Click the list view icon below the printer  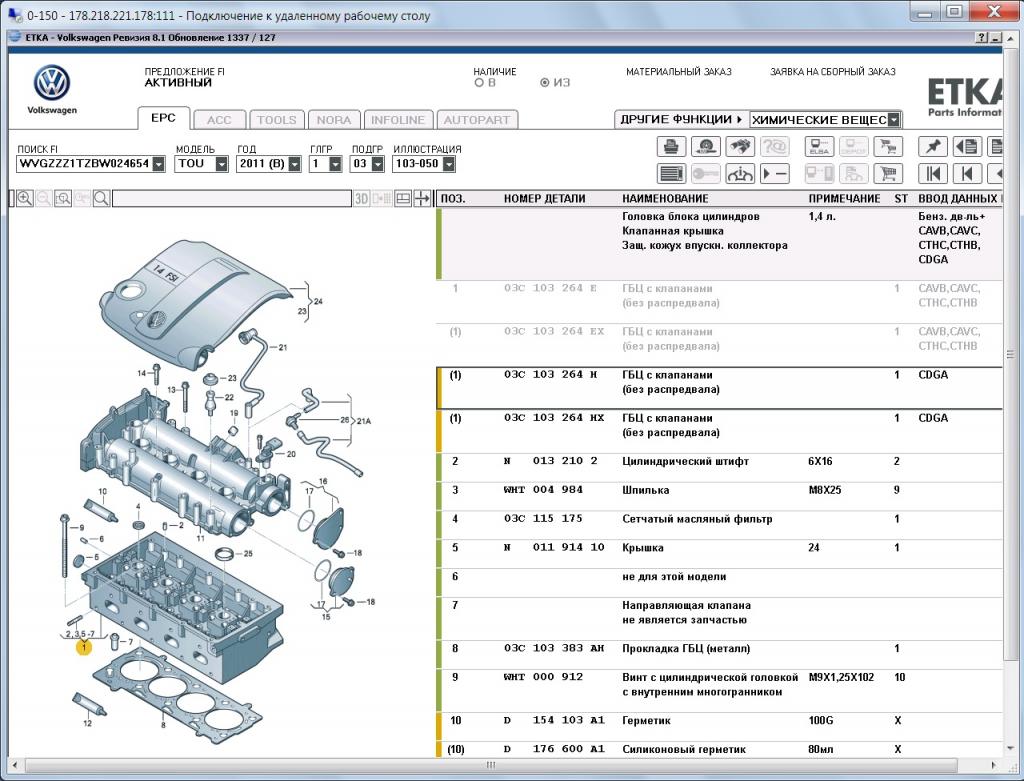pos(671,174)
